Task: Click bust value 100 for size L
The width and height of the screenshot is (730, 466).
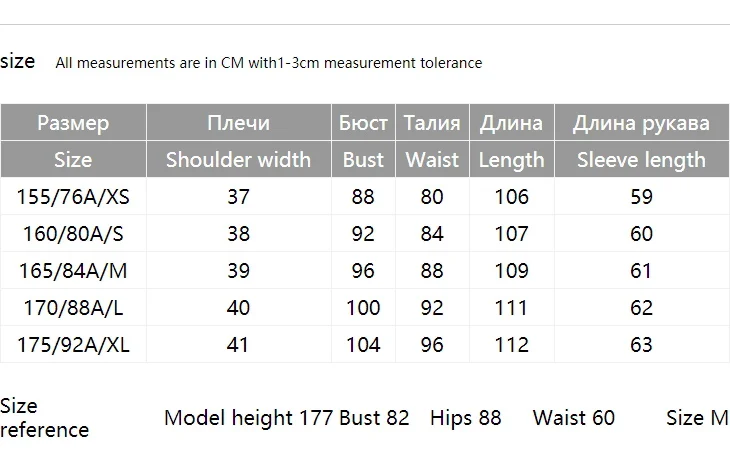Action: [363, 308]
